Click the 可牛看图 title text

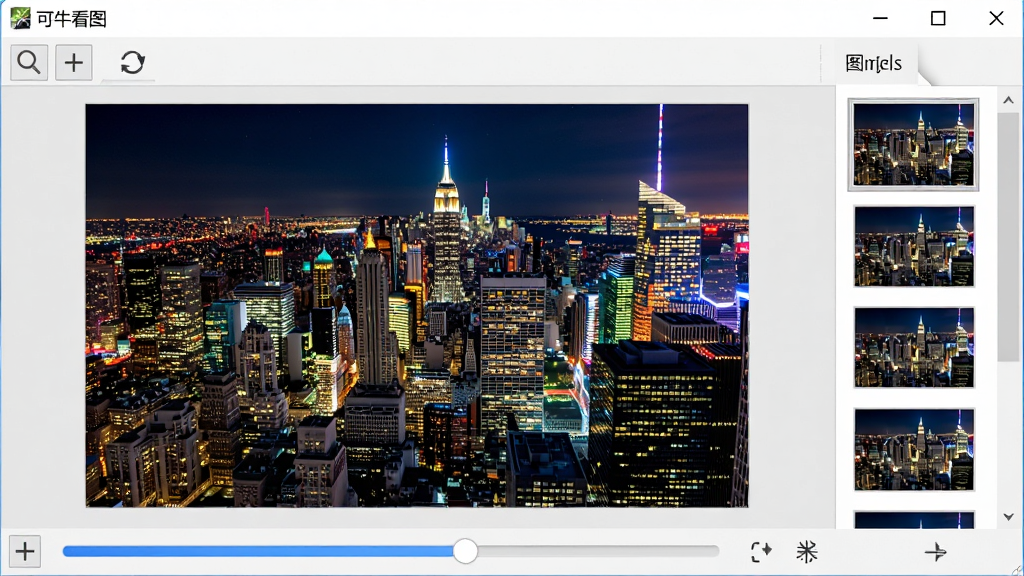(x=72, y=19)
